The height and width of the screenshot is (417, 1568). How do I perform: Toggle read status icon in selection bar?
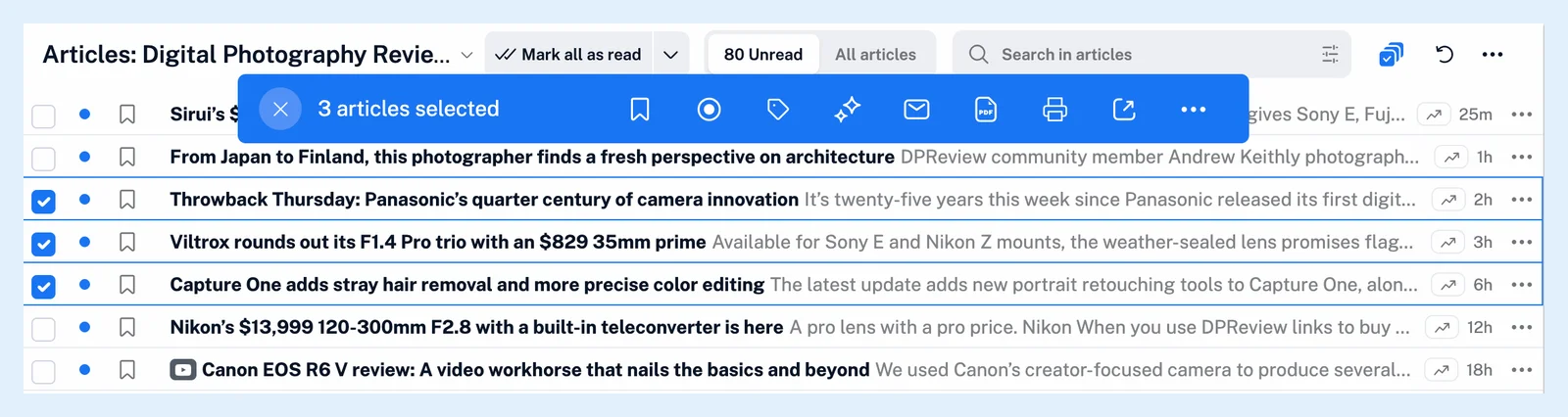click(709, 109)
